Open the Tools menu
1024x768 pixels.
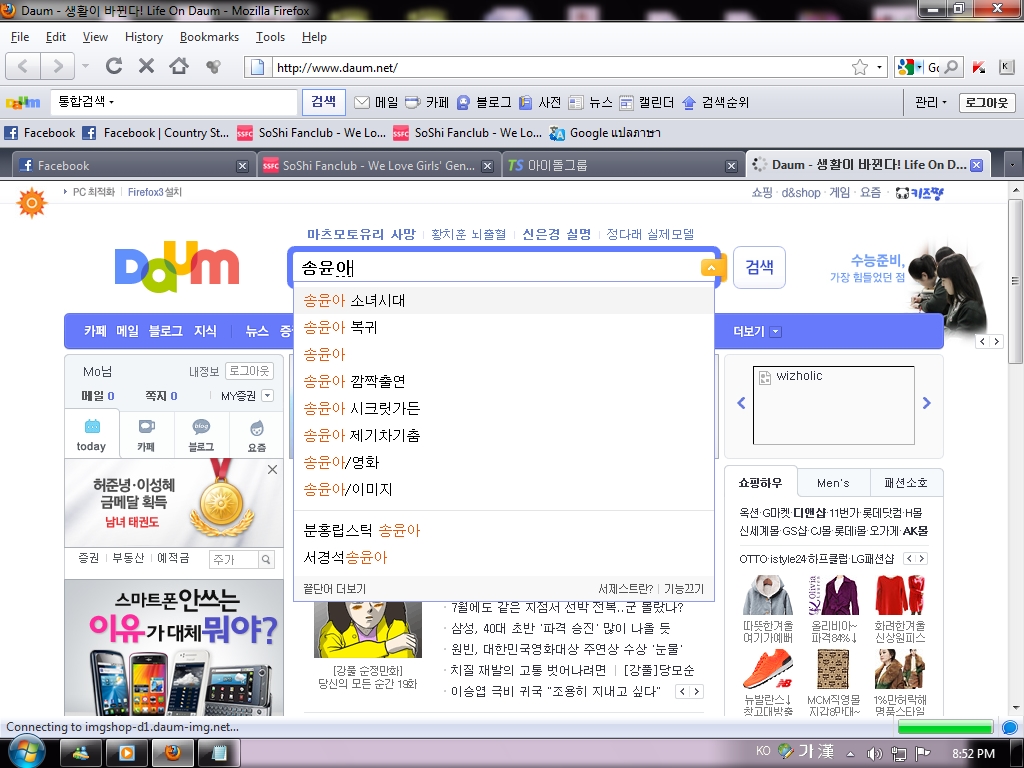(x=270, y=37)
